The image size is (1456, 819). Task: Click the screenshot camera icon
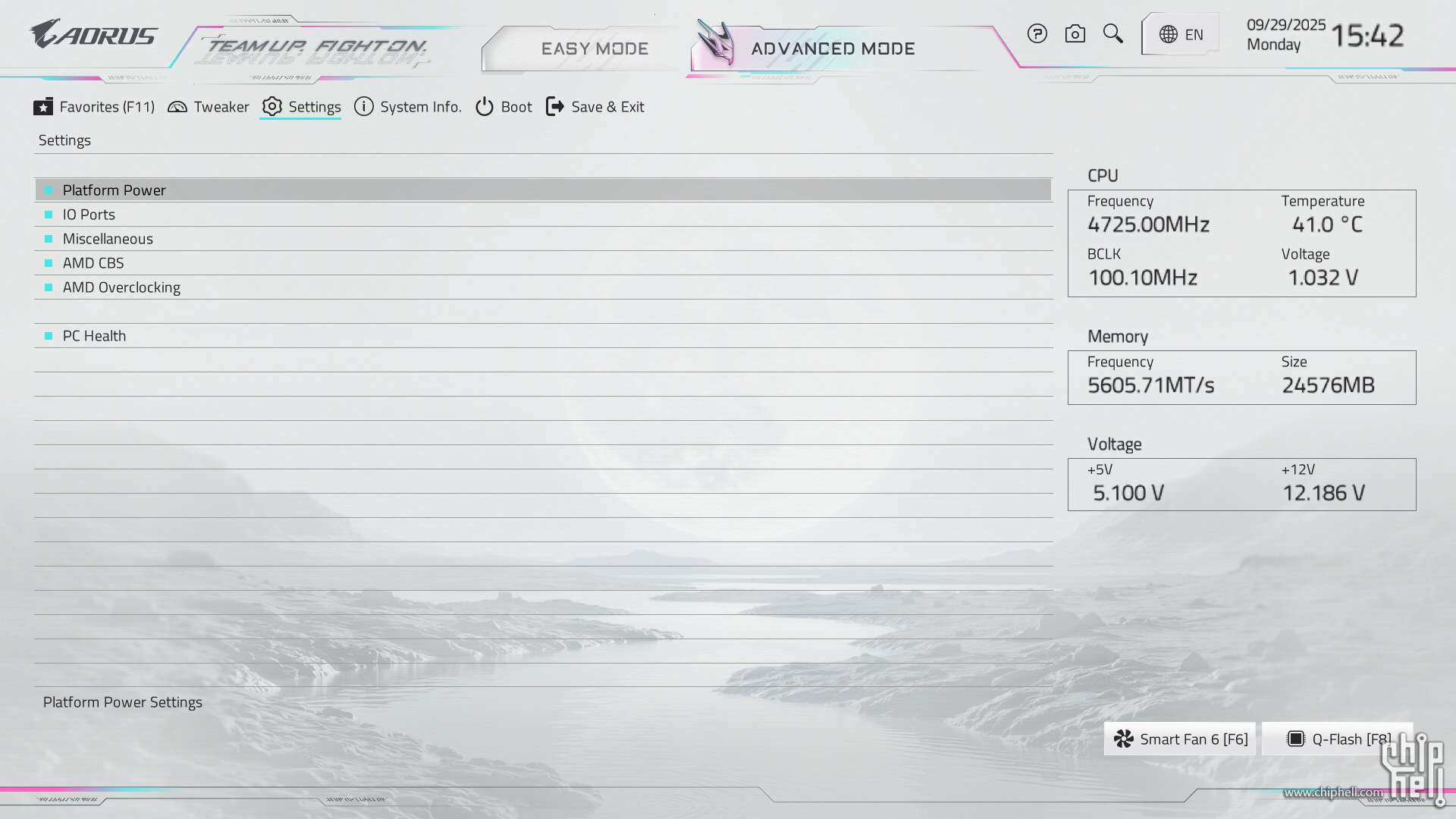click(1075, 34)
